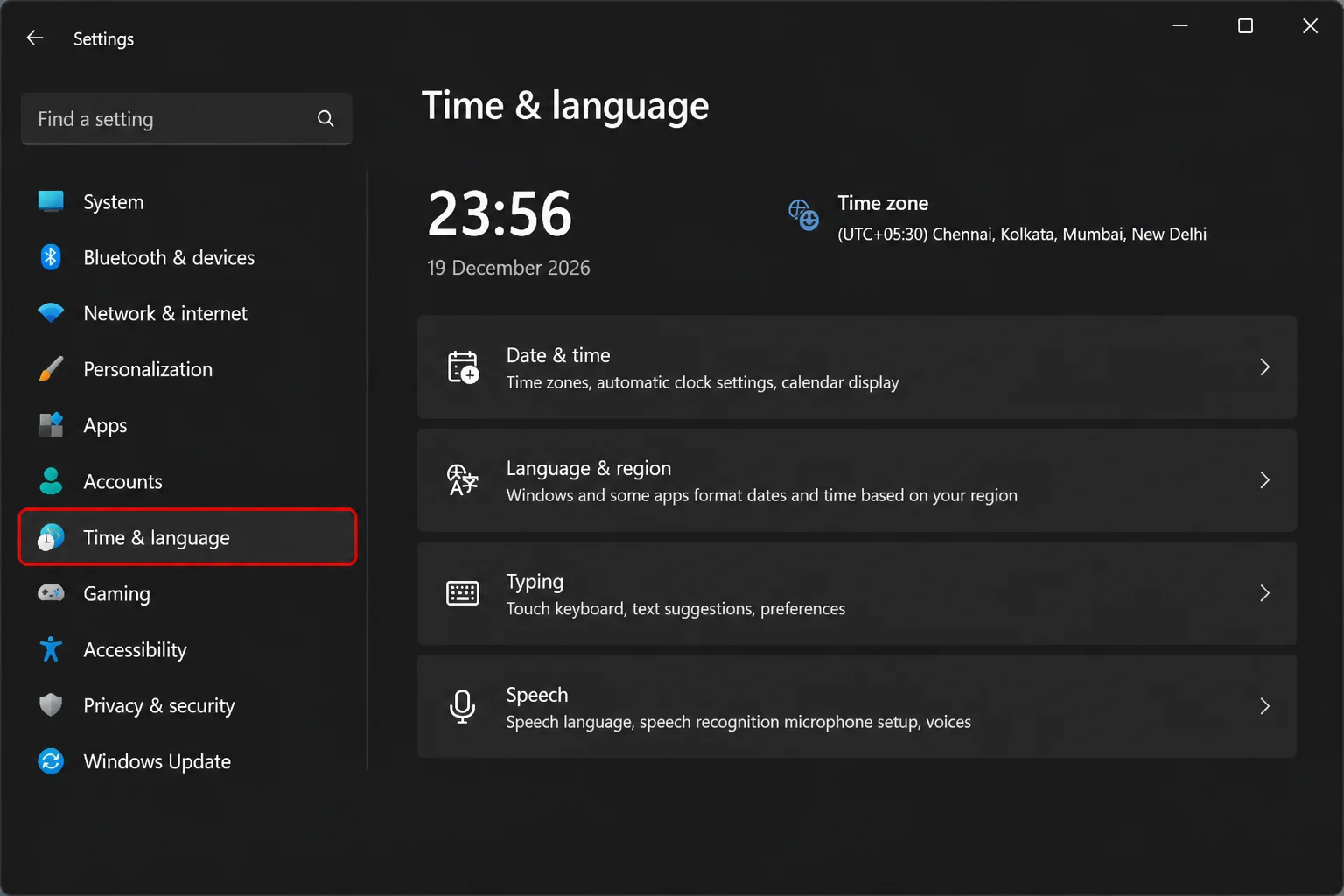Open the Apps category

(x=187, y=425)
